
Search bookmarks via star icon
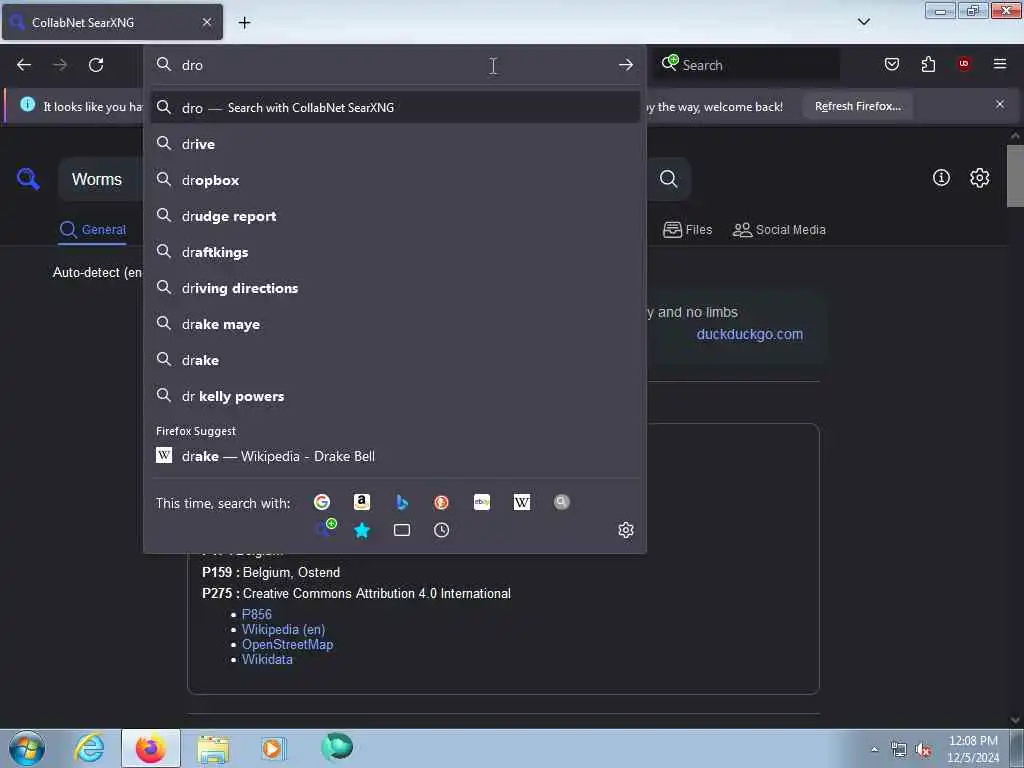(x=362, y=530)
